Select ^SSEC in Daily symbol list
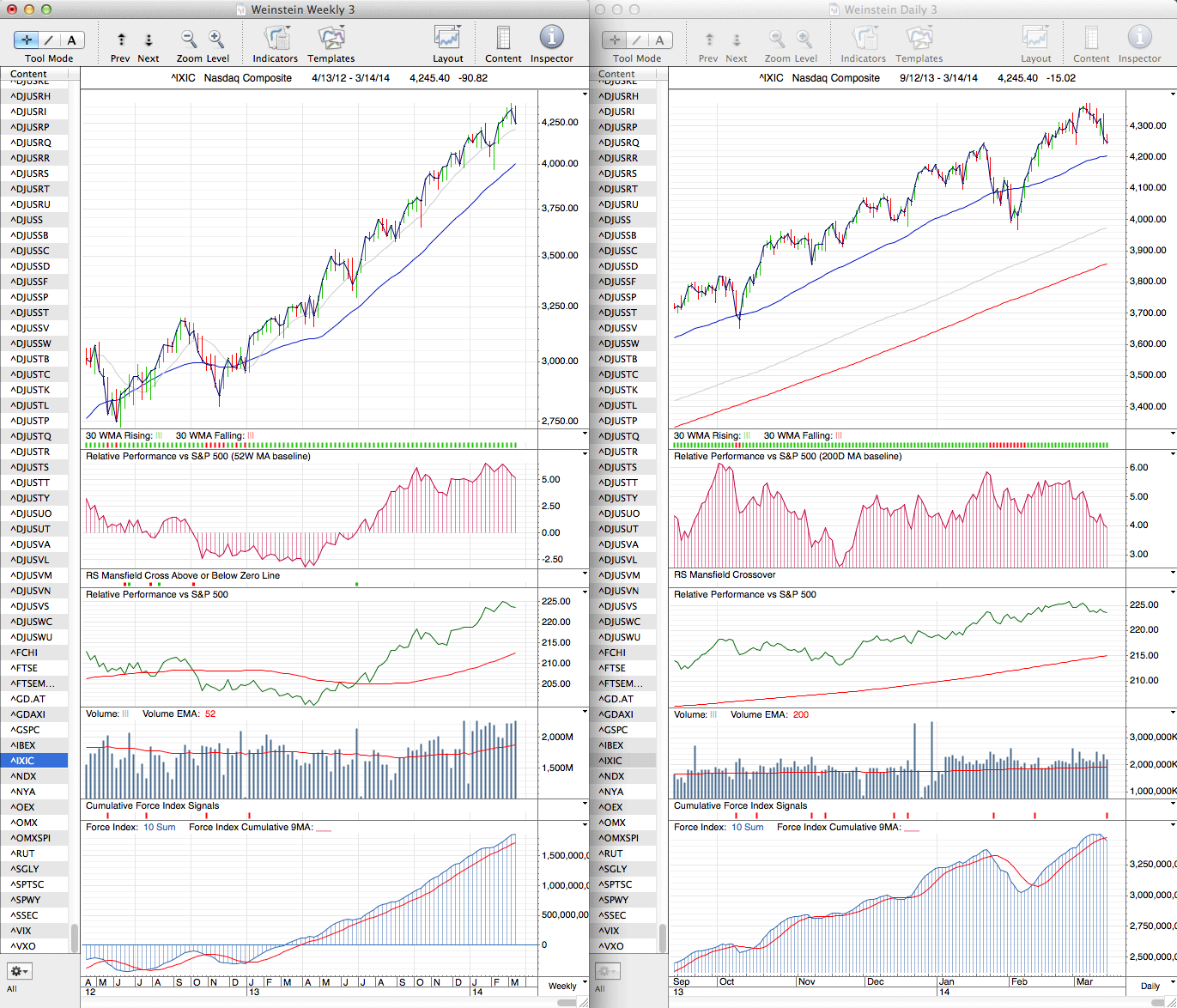The image size is (1177, 1008). pos(622,915)
